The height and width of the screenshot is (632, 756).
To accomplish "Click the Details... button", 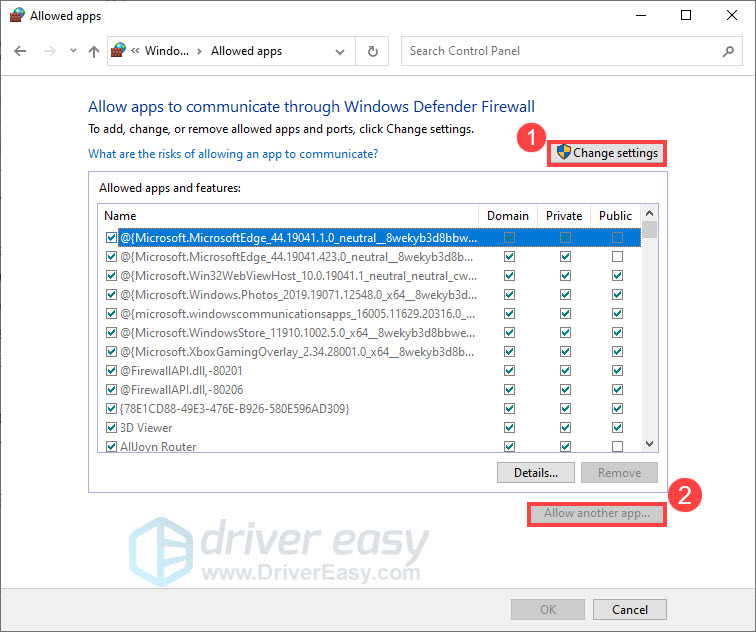I will point(534,472).
